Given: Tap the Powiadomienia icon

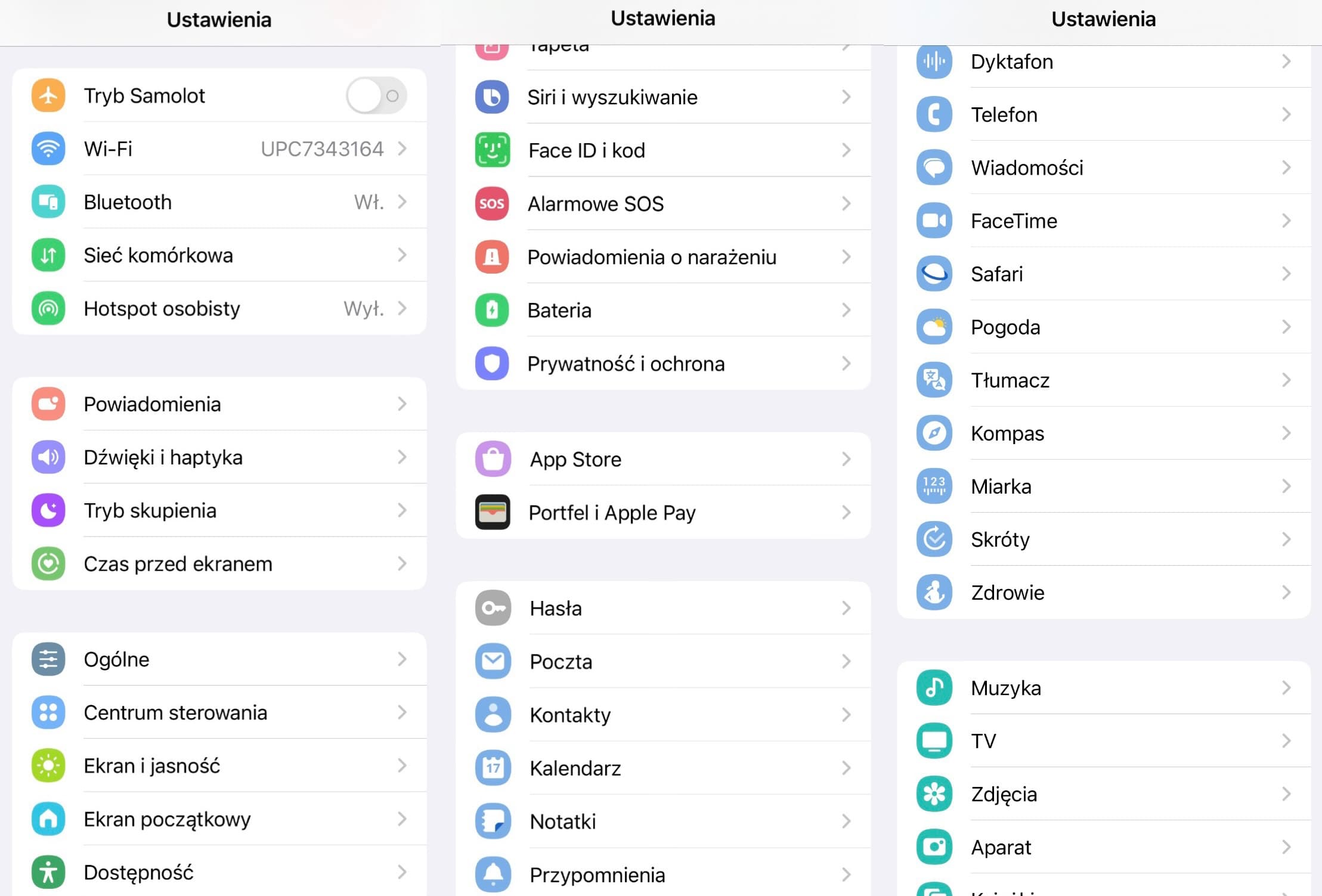Looking at the screenshot, I should (48, 404).
